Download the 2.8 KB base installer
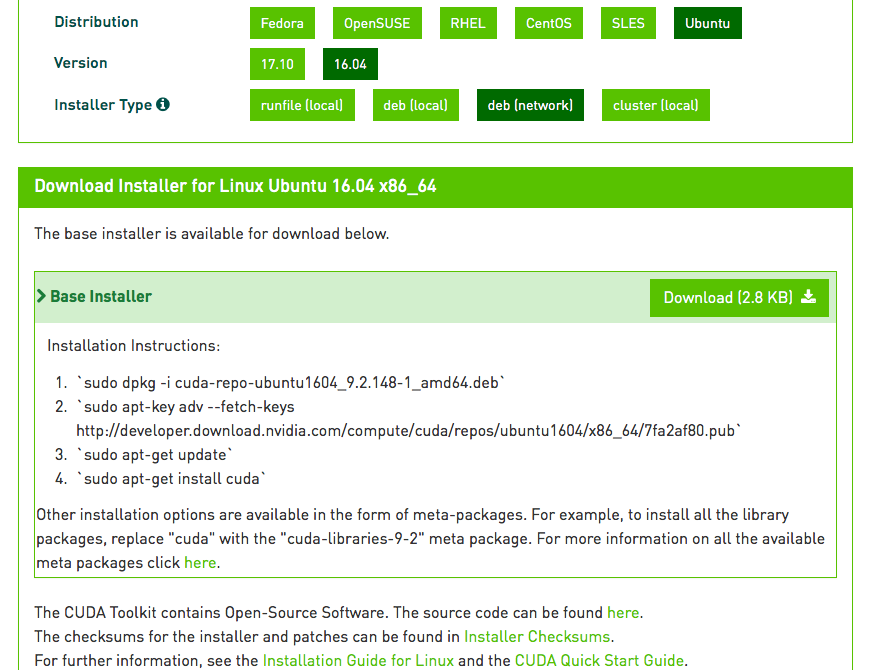 tap(739, 298)
